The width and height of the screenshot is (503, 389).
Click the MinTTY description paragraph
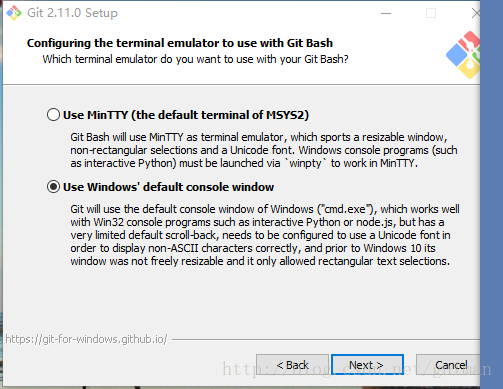[x=264, y=150]
